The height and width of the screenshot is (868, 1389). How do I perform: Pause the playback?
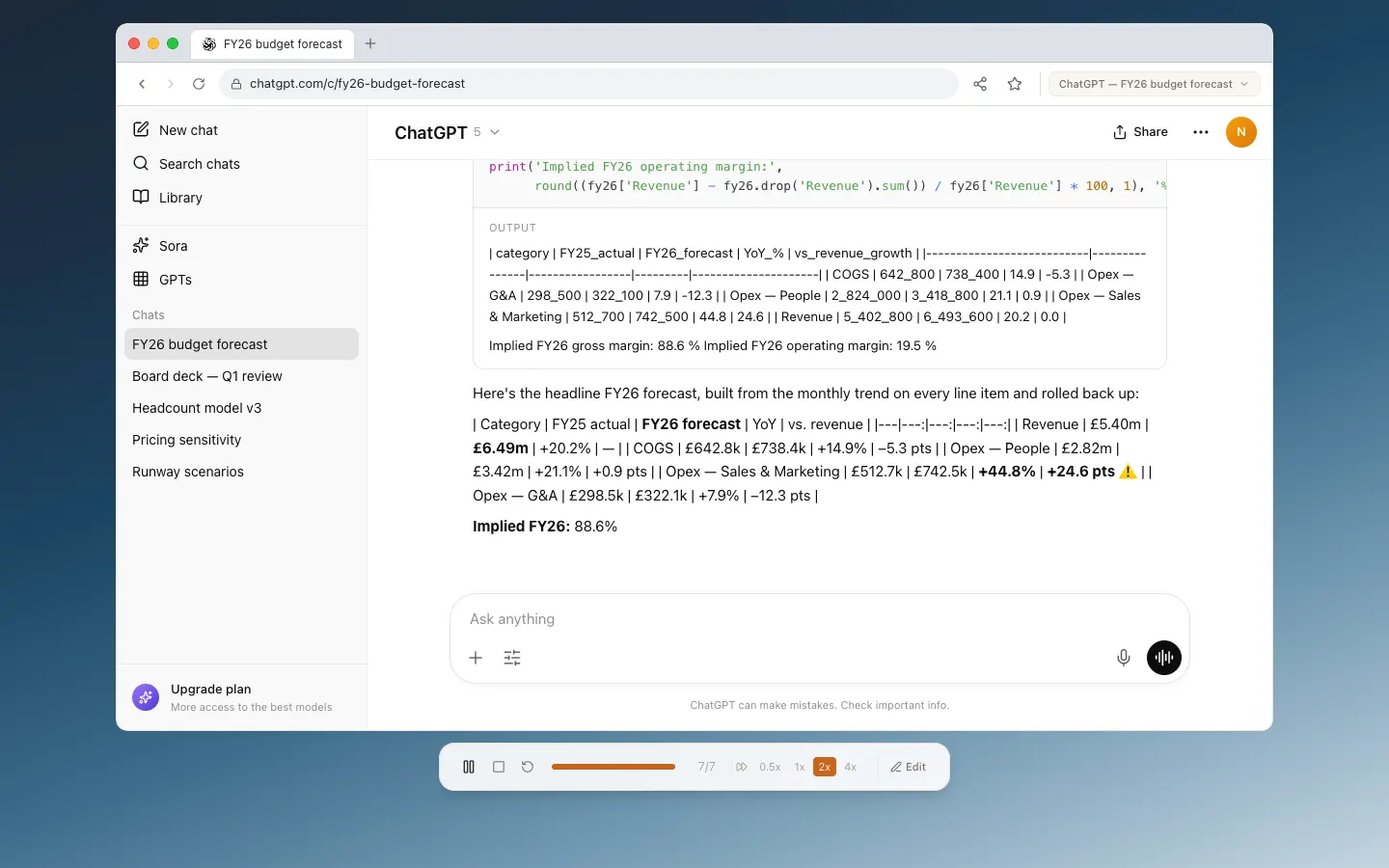click(469, 767)
